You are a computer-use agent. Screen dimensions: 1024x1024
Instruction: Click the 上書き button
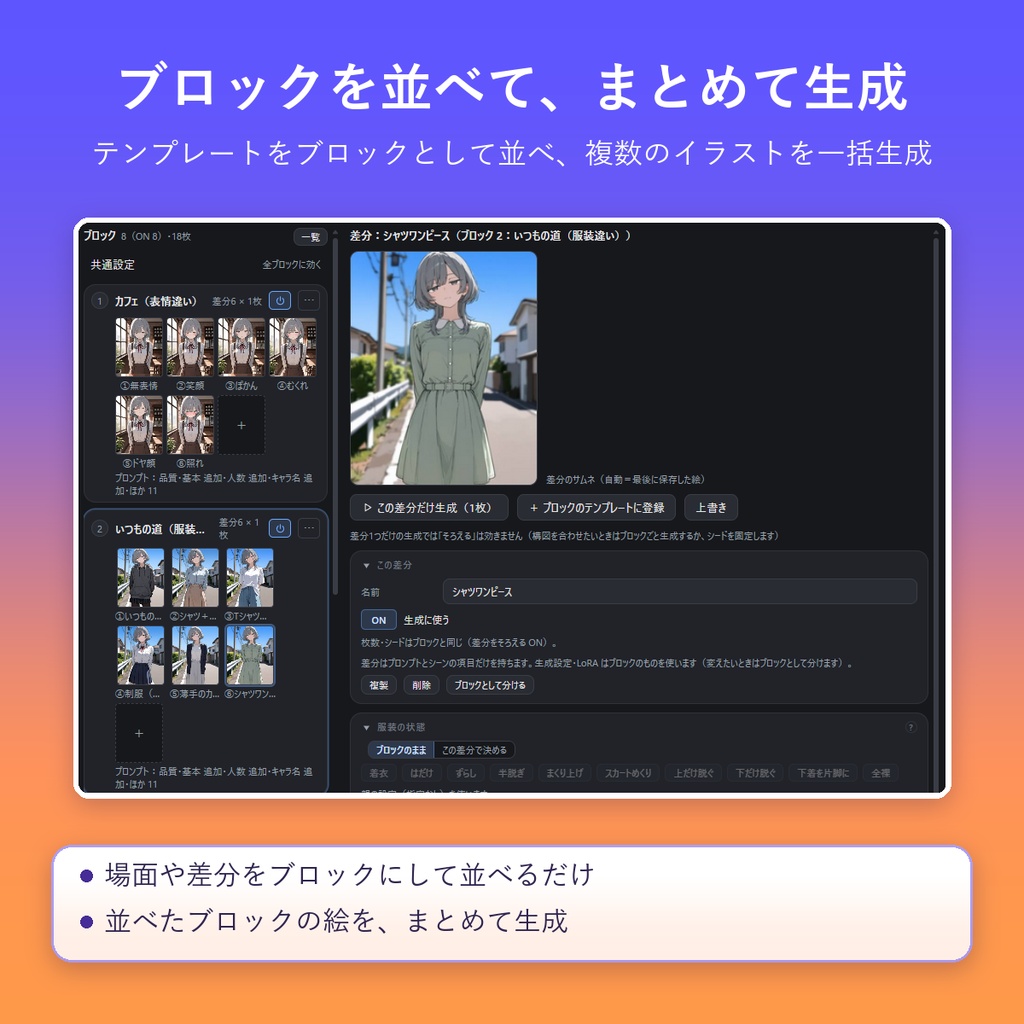tap(711, 507)
